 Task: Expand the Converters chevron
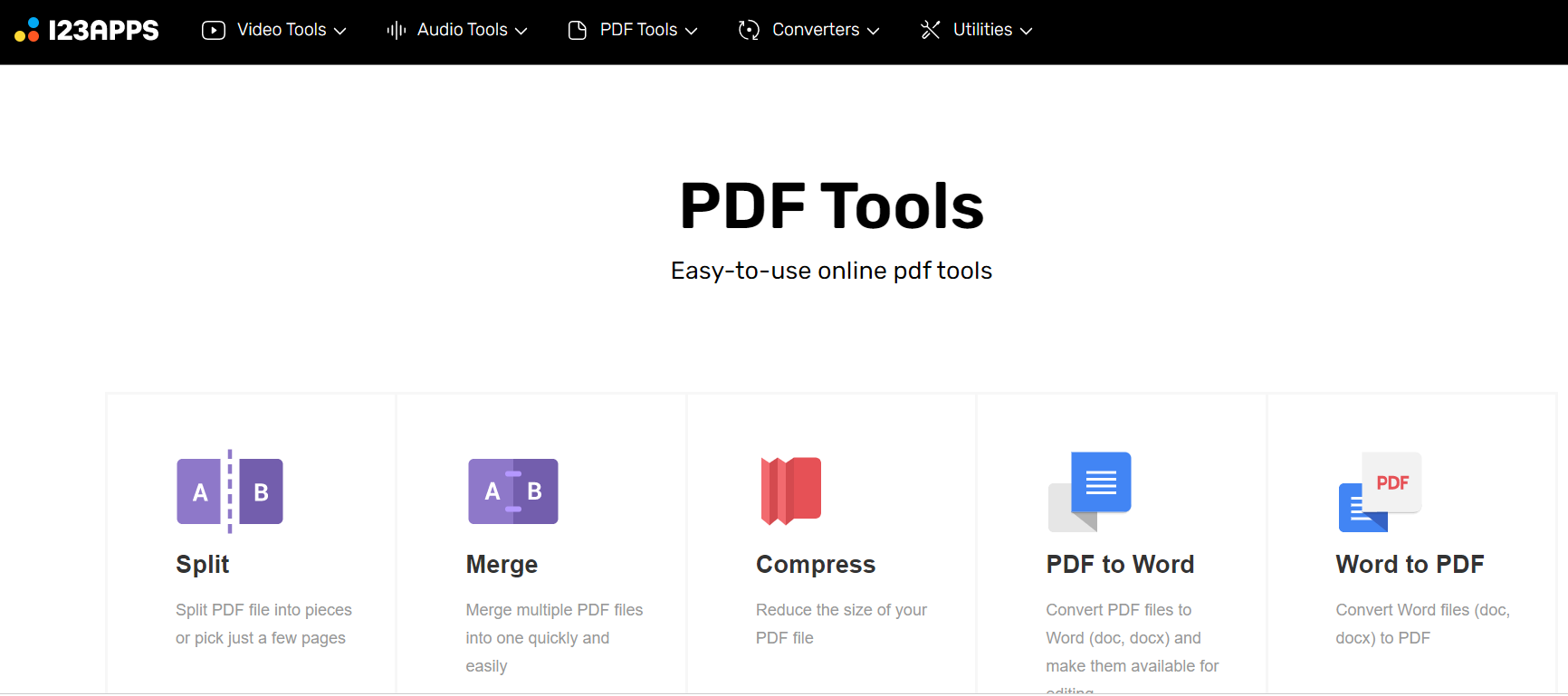point(874,31)
